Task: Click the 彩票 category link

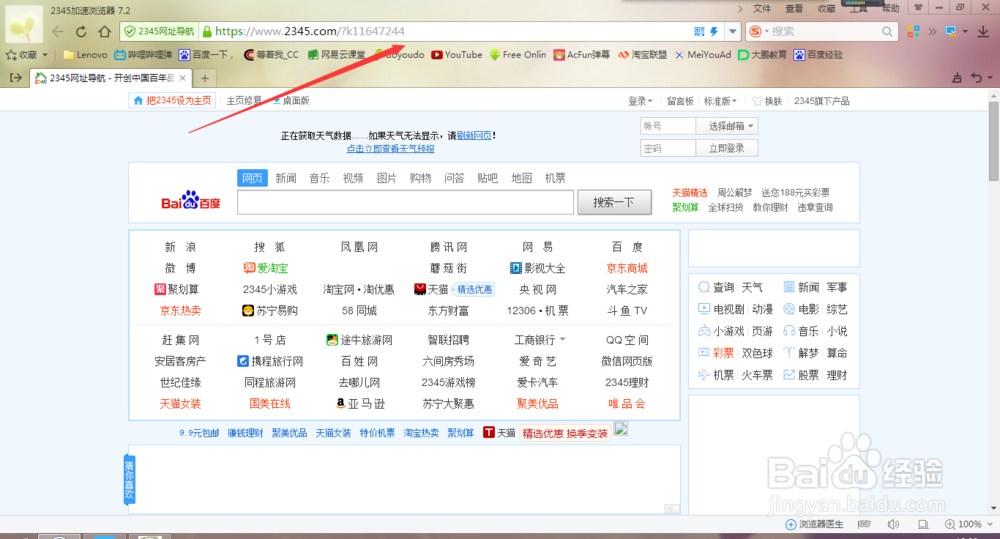Action: pos(716,353)
